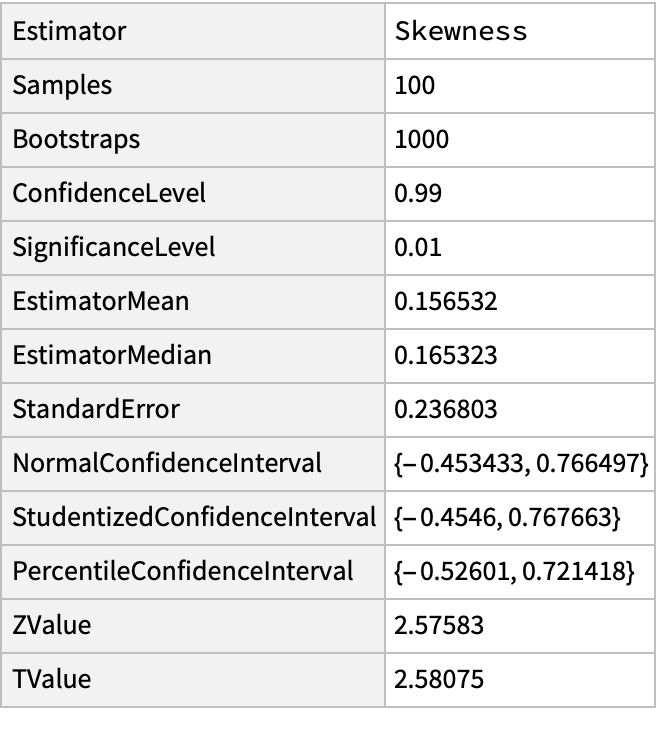The height and width of the screenshot is (740, 656).
Task: Click the Samples row label
Action: tap(62, 85)
